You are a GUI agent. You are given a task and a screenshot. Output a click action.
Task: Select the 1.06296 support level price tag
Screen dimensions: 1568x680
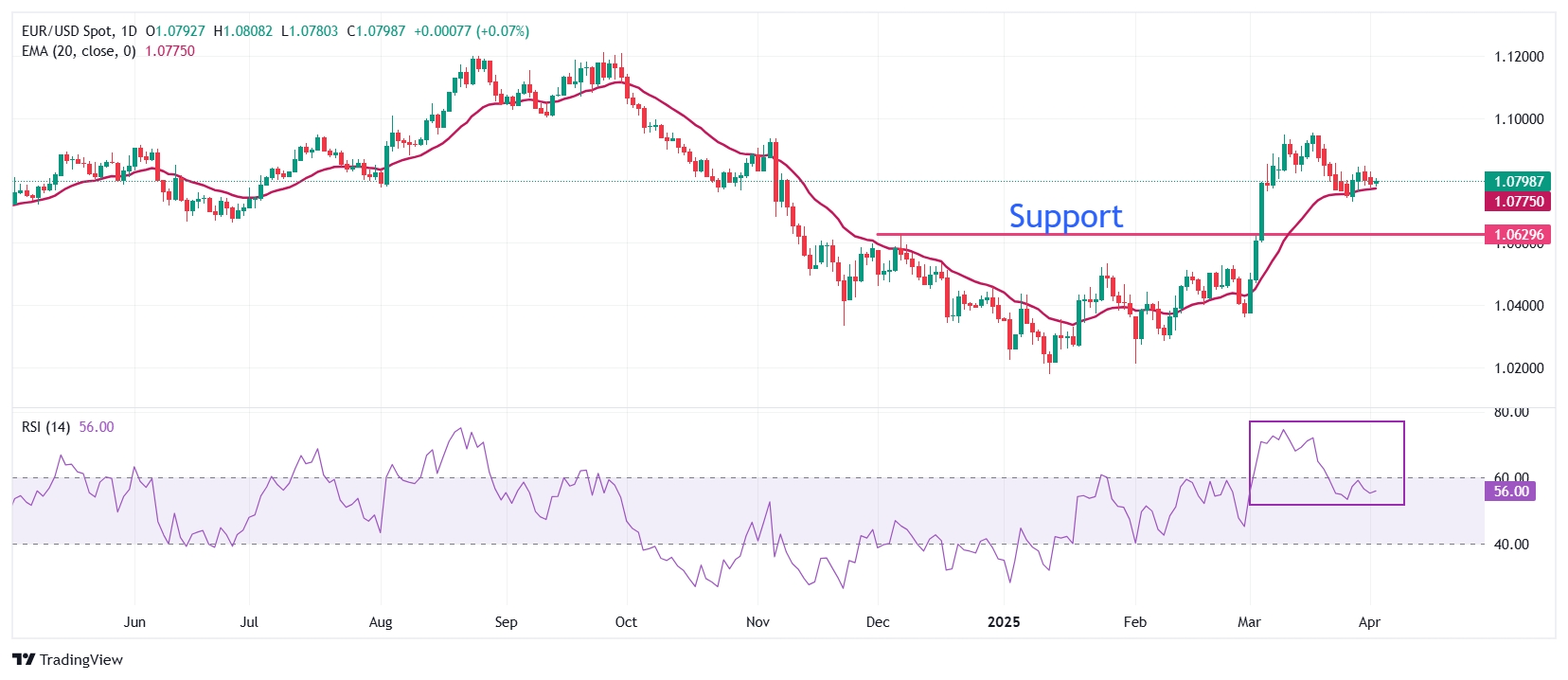(x=1519, y=234)
